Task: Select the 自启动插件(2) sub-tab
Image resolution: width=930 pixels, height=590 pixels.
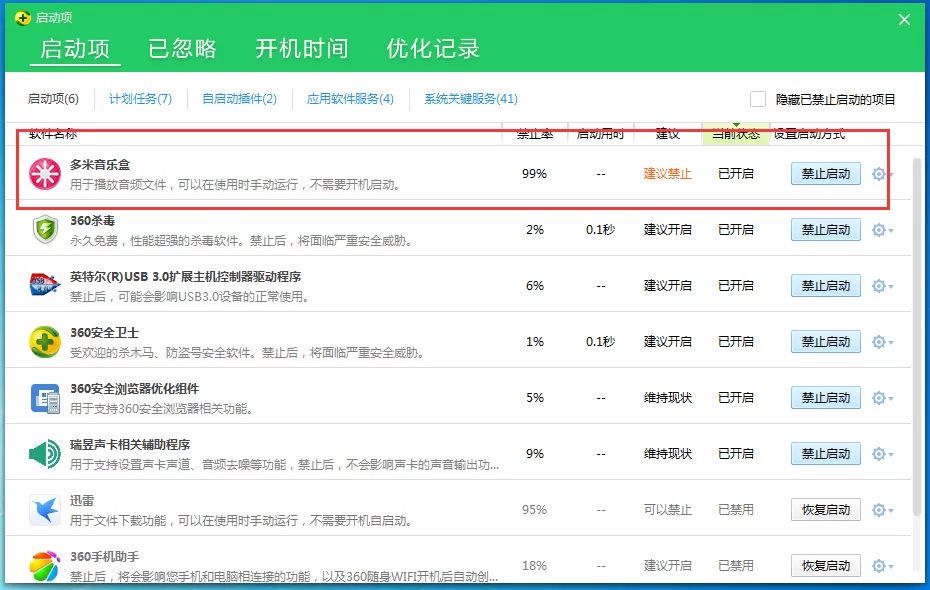Action: pyautogui.click(x=239, y=99)
